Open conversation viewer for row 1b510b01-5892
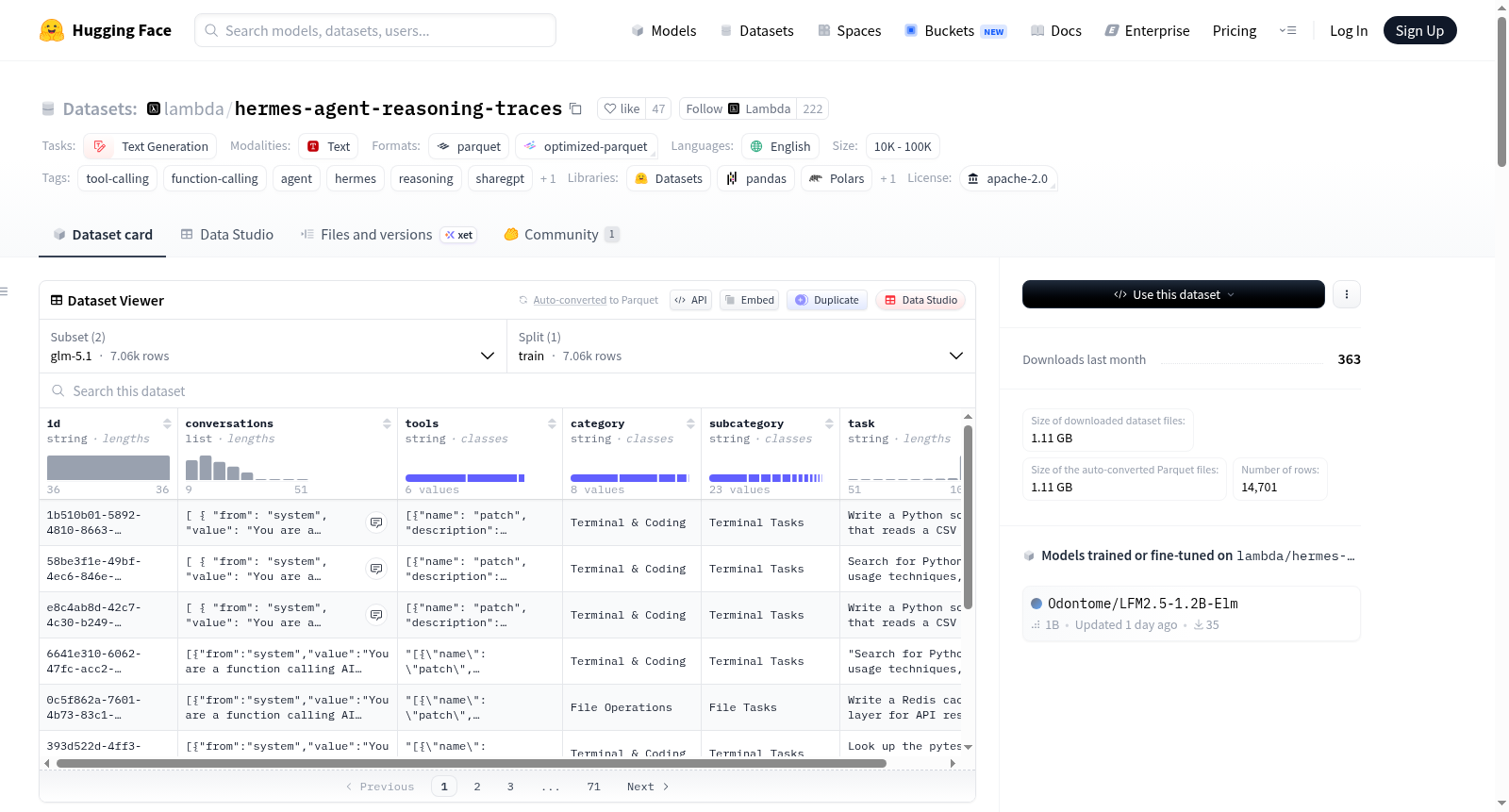The height and width of the screenshot is (812, 1509). click(x=376, y=522)
